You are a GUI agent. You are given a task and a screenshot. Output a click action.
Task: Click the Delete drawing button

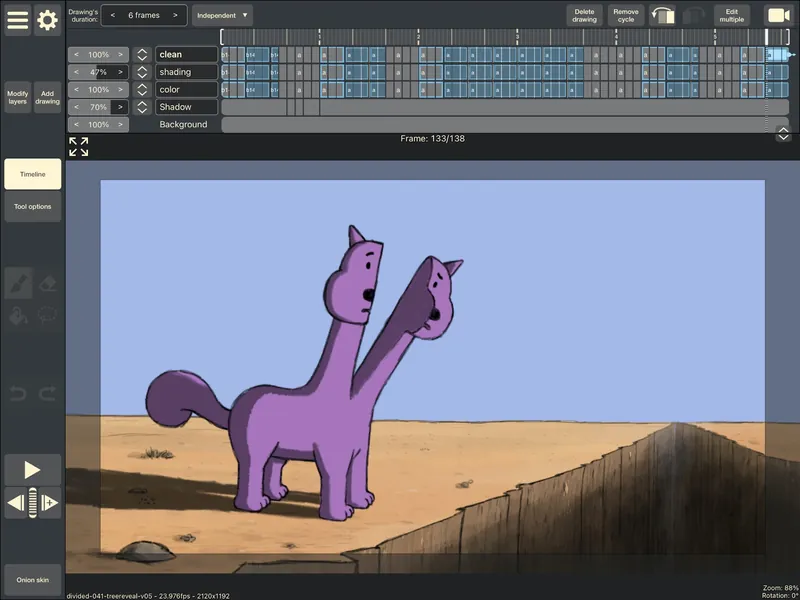584,13
